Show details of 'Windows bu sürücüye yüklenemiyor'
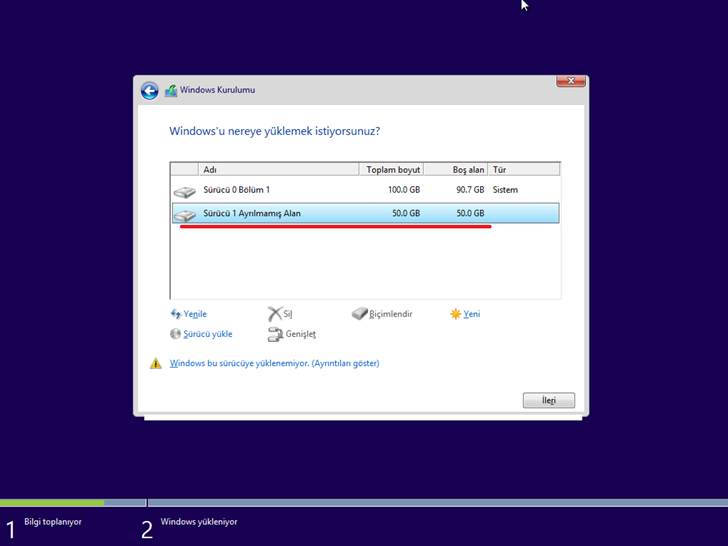This screenshot has width=728, height=546. (x=274, y=364)
